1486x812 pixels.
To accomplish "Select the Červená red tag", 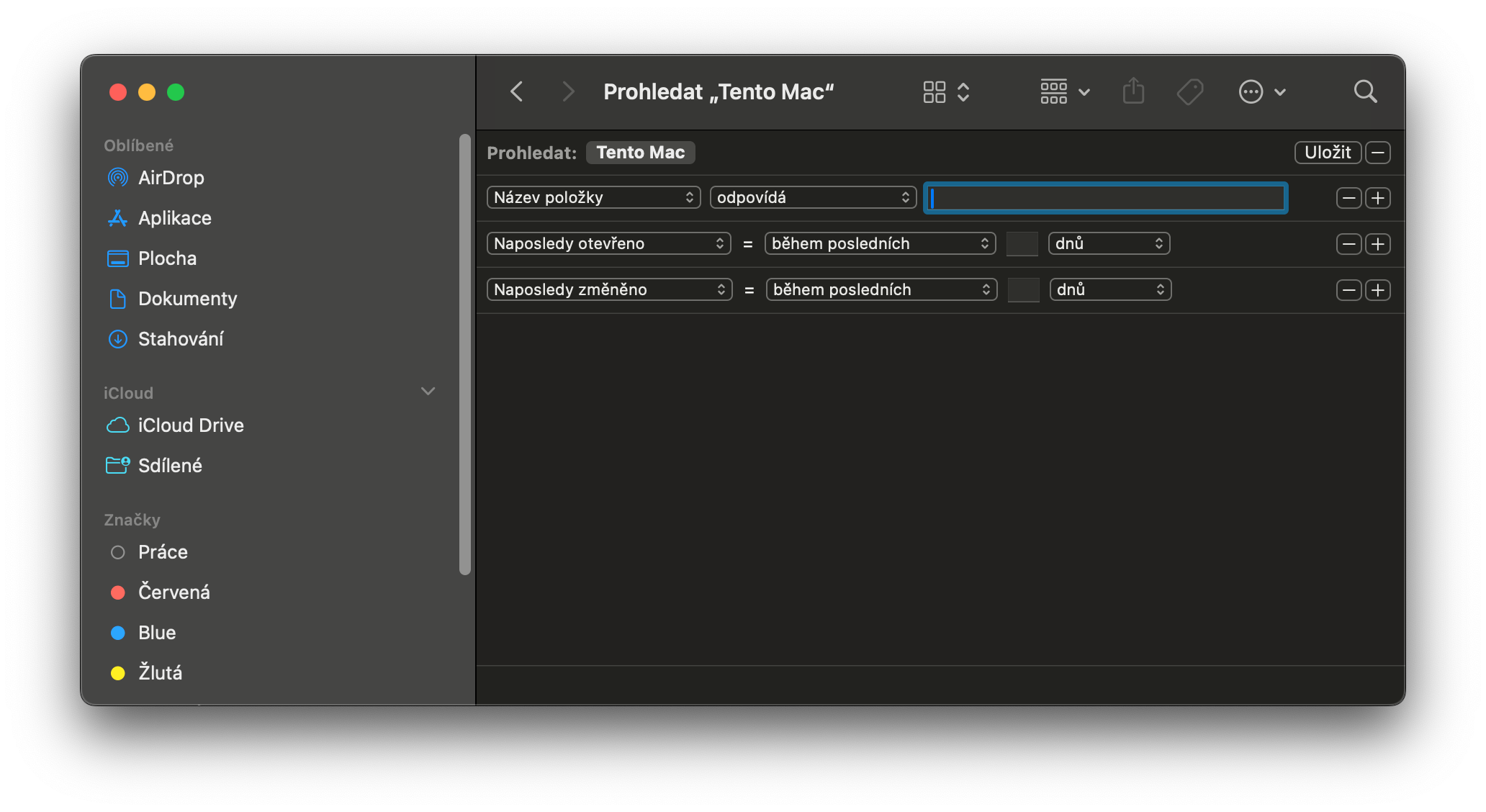I will click(x=174, y=592).
